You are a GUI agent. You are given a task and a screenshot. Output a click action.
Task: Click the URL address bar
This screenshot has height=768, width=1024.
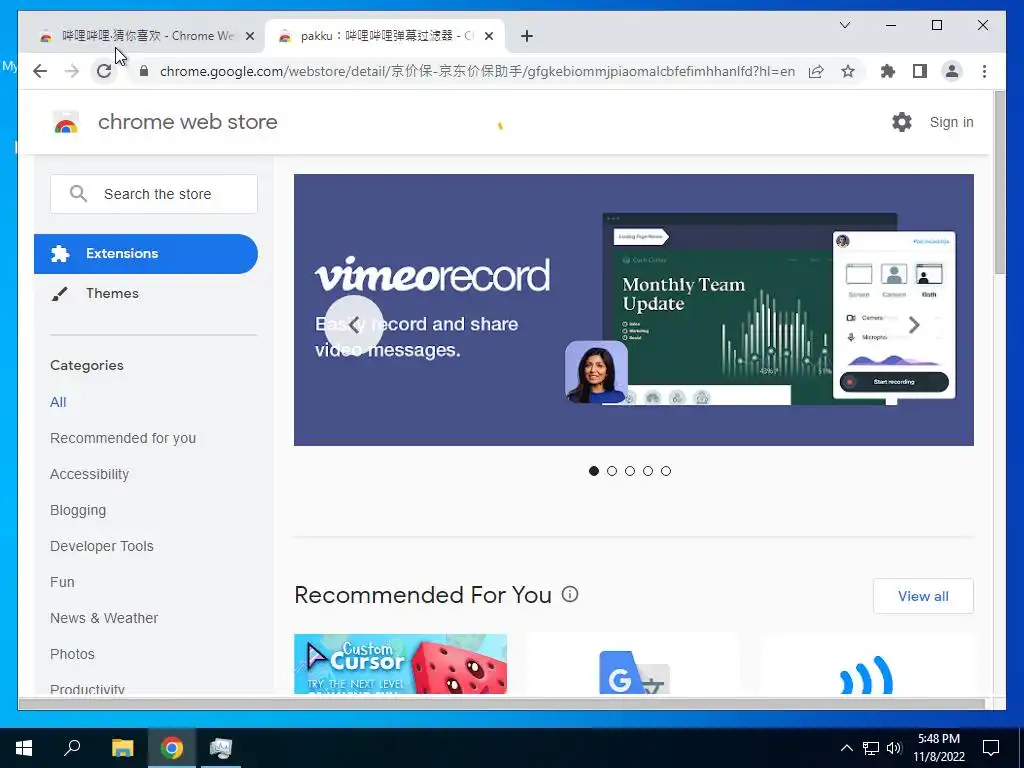point(477,71)
